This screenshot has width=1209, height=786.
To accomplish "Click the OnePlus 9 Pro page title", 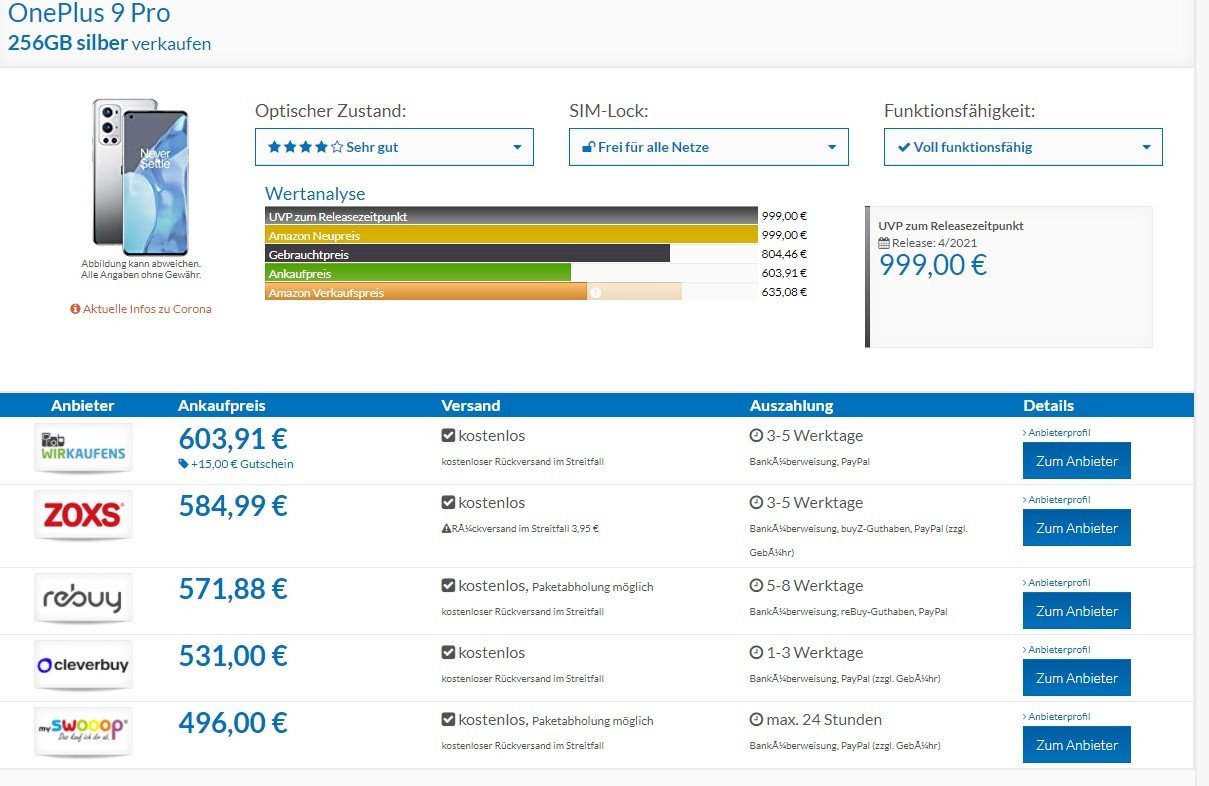I will click(89, 13).
